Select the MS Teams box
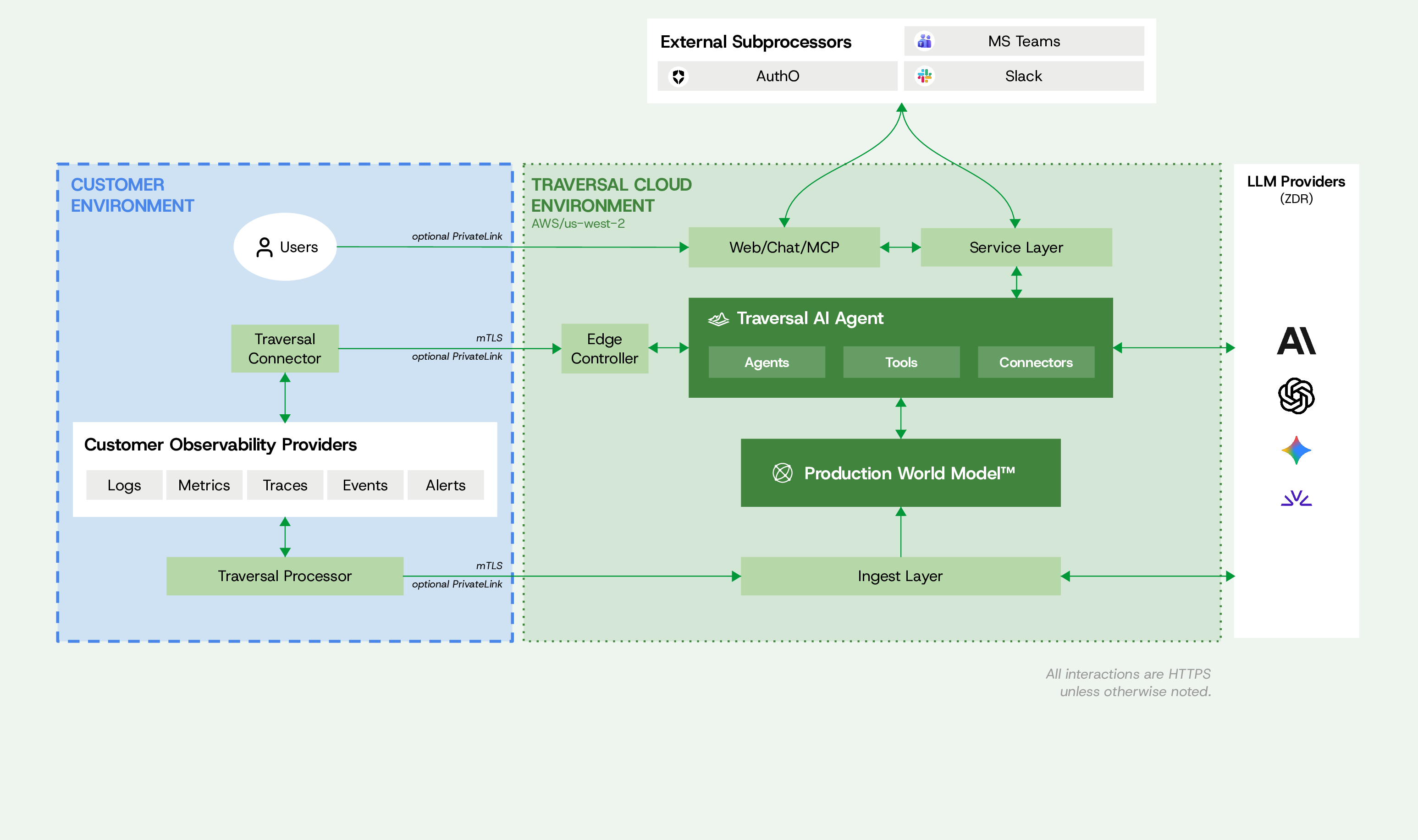The height and width of the screenshot is (840, 1418). coord(1024,41)
